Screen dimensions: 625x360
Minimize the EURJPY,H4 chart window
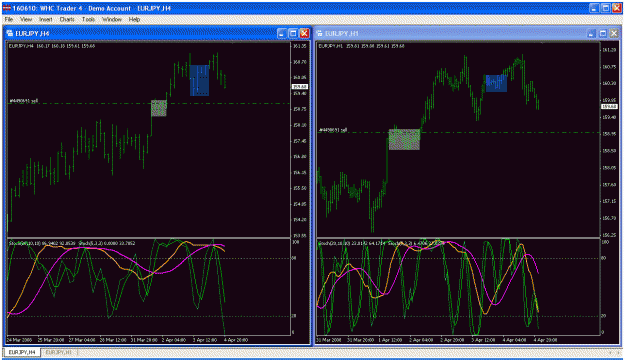[282, 33]
